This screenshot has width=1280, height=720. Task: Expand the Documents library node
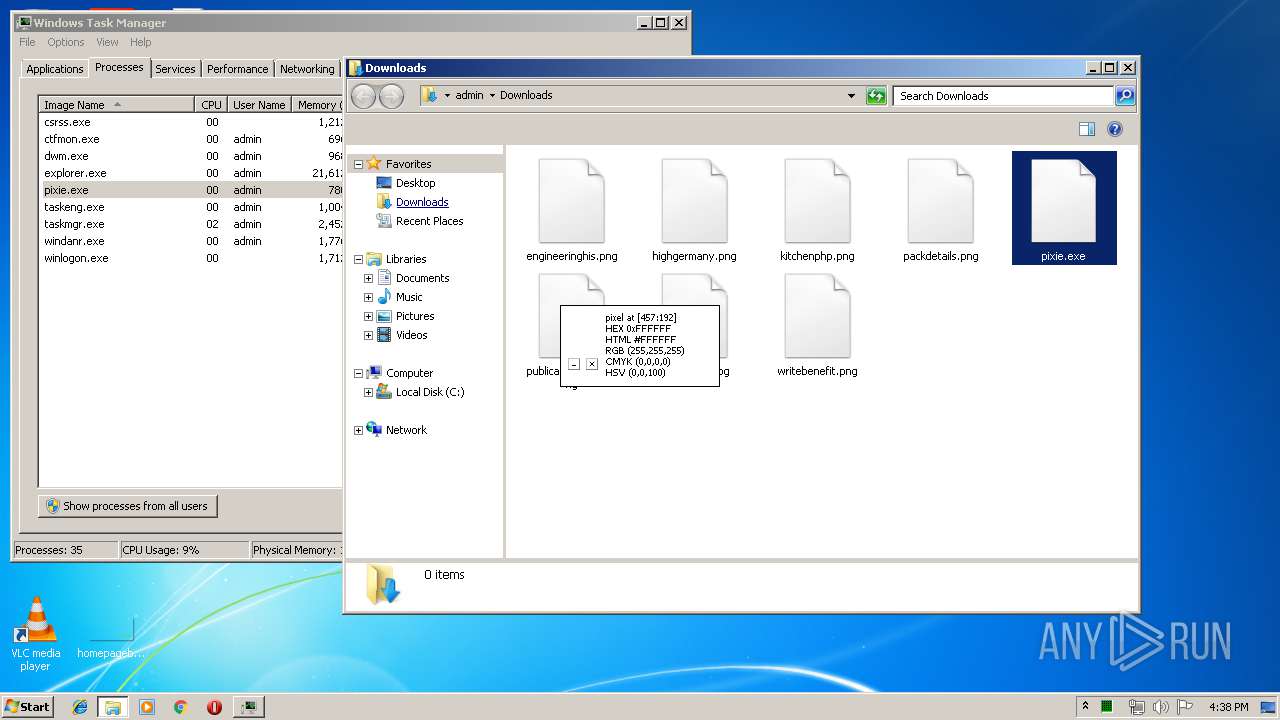coord(368,278)
